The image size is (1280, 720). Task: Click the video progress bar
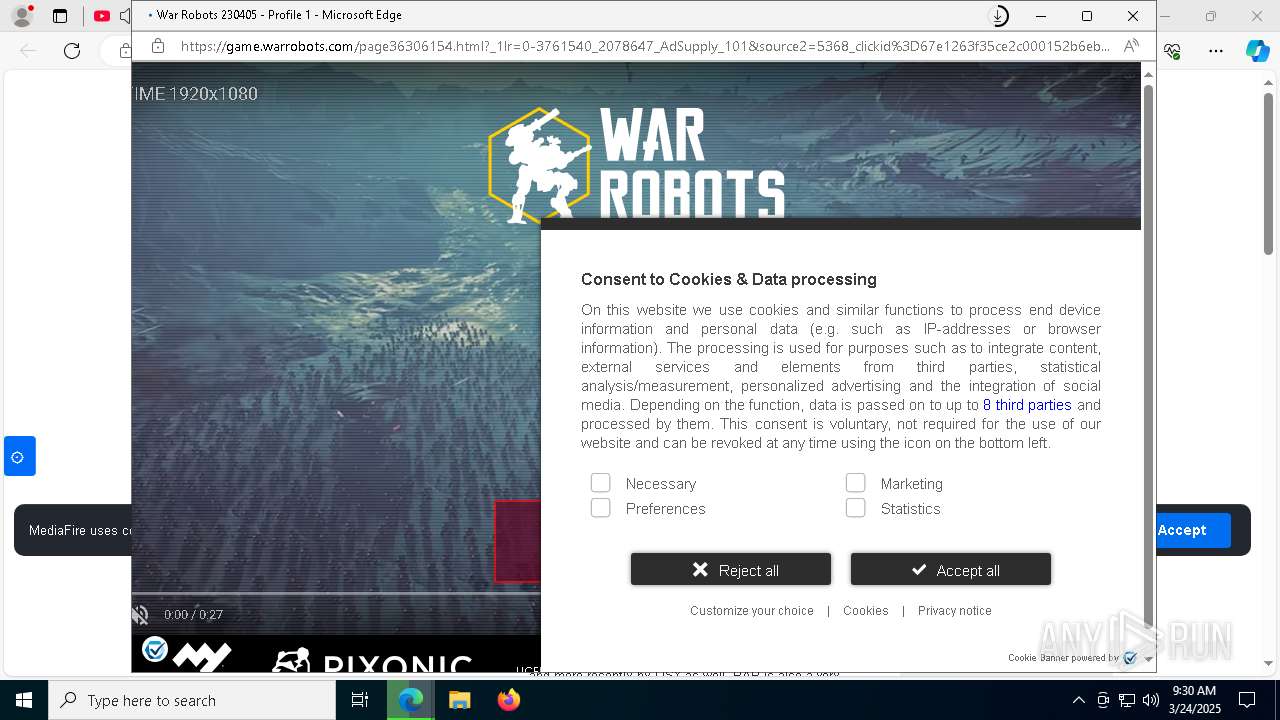336,594
